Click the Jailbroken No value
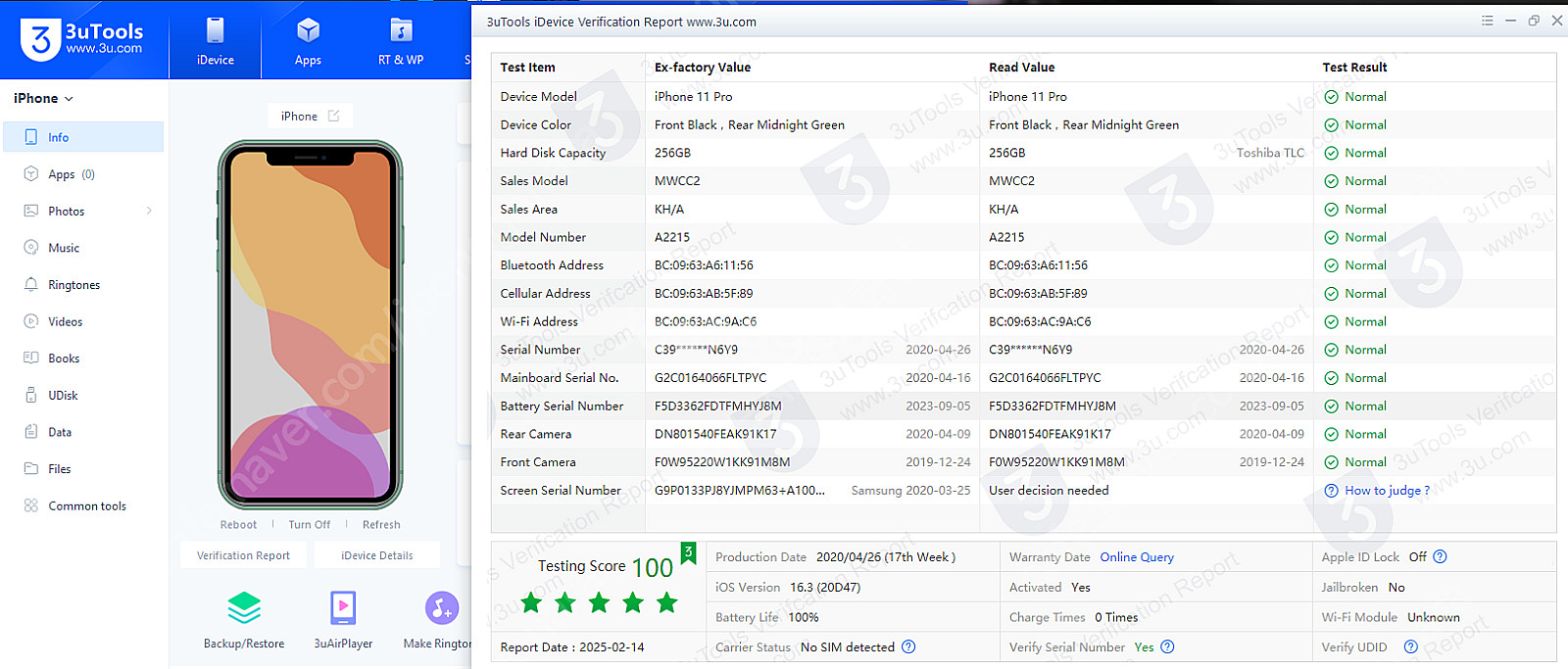This screenshot has width=1568, height=669. [x=1396, y=588]
